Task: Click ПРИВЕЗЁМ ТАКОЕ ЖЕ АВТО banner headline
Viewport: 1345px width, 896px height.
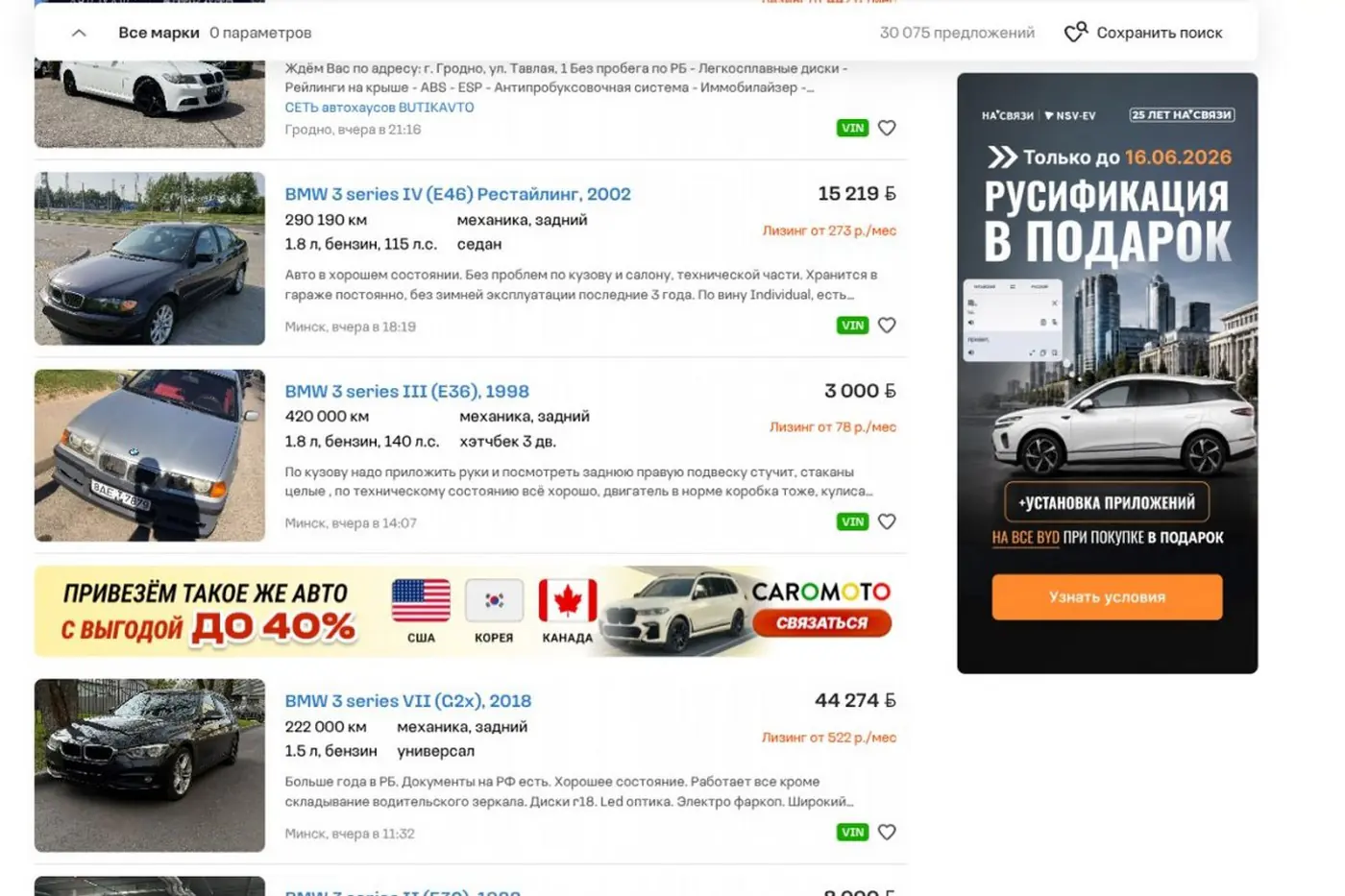Action: pos(206,593)
